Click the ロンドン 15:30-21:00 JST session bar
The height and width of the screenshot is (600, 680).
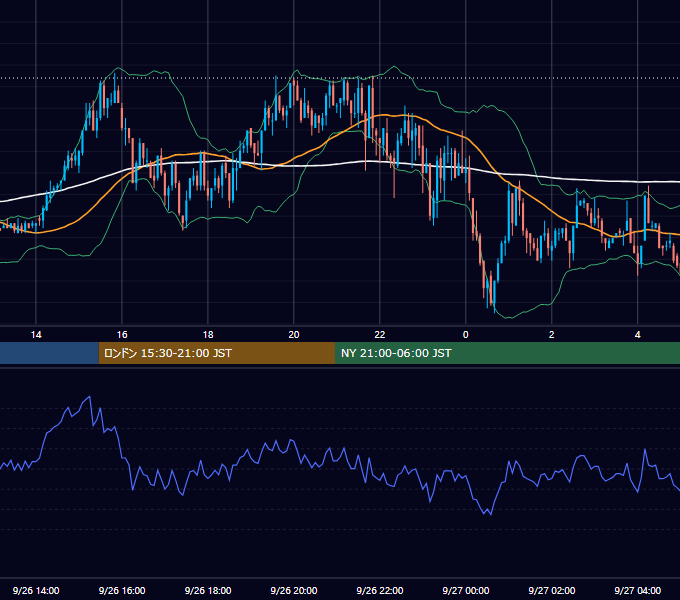[x=217, y=353]
